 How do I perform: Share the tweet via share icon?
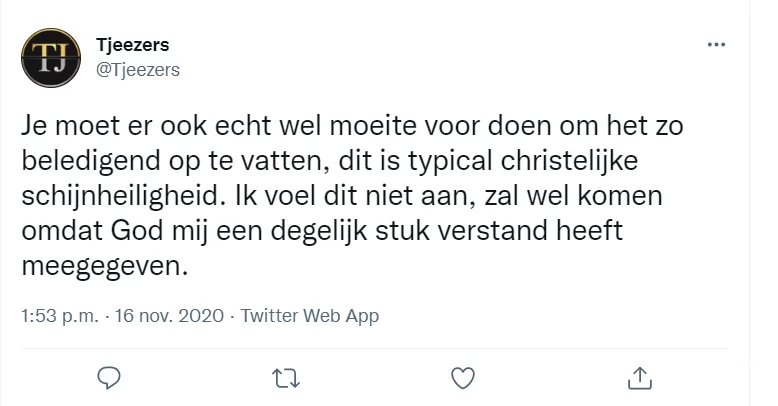(x=638, y=376)
